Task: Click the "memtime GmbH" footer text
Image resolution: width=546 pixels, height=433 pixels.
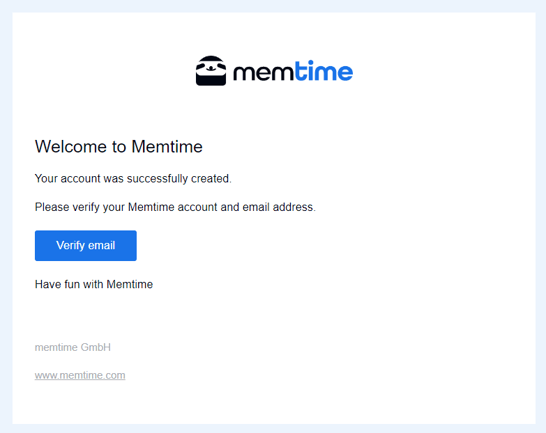Action: [x=73, y=347]
